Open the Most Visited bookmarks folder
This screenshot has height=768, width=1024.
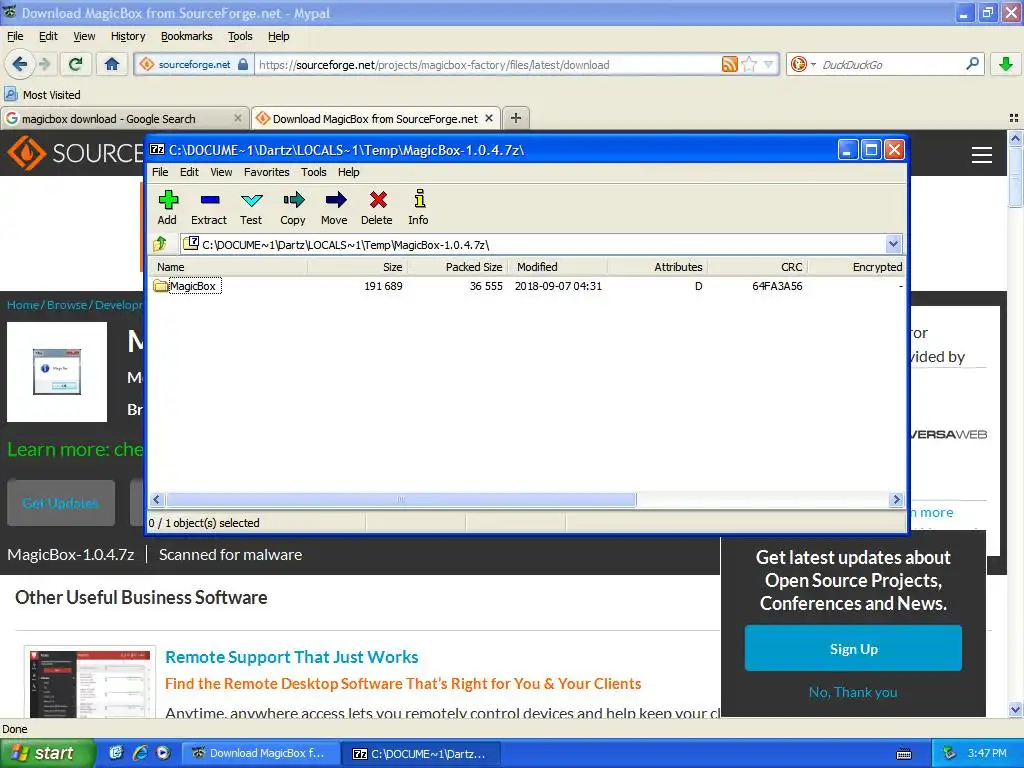click(42, 95)
